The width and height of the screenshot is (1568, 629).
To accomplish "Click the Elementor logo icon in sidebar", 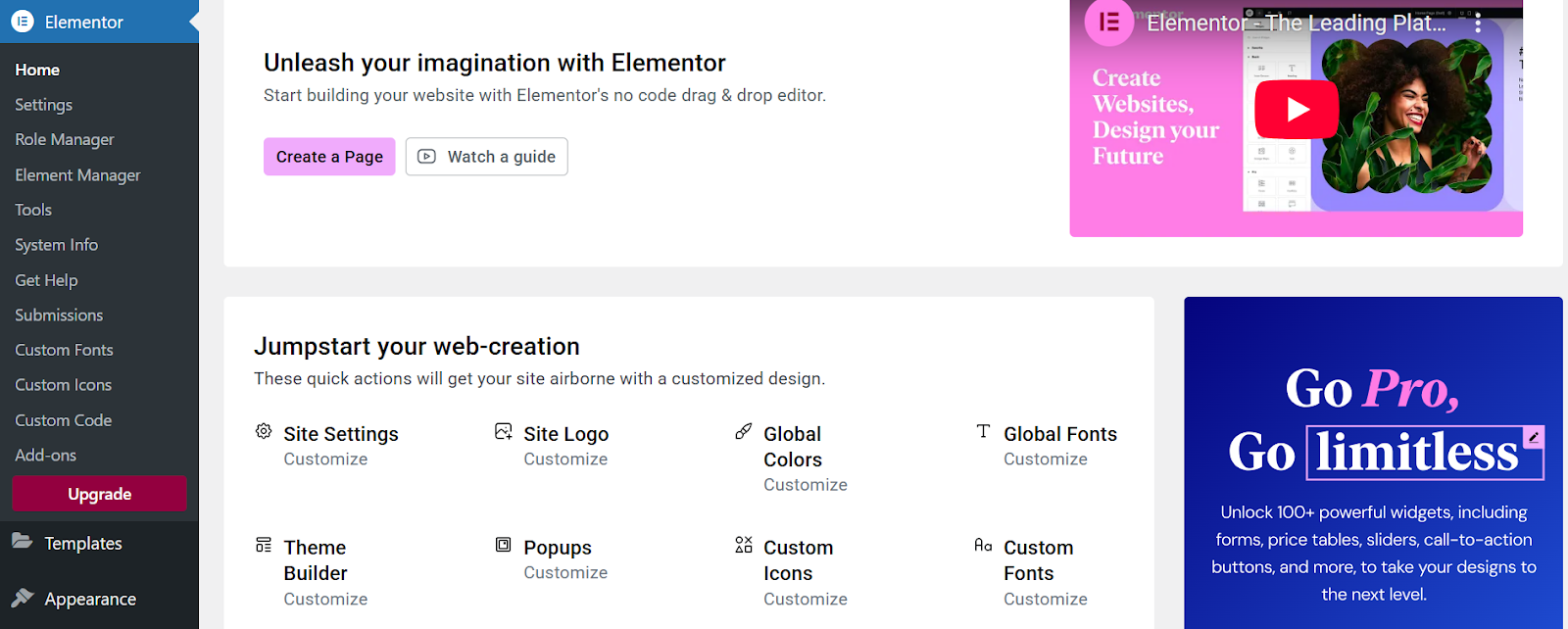I will 22,22.
